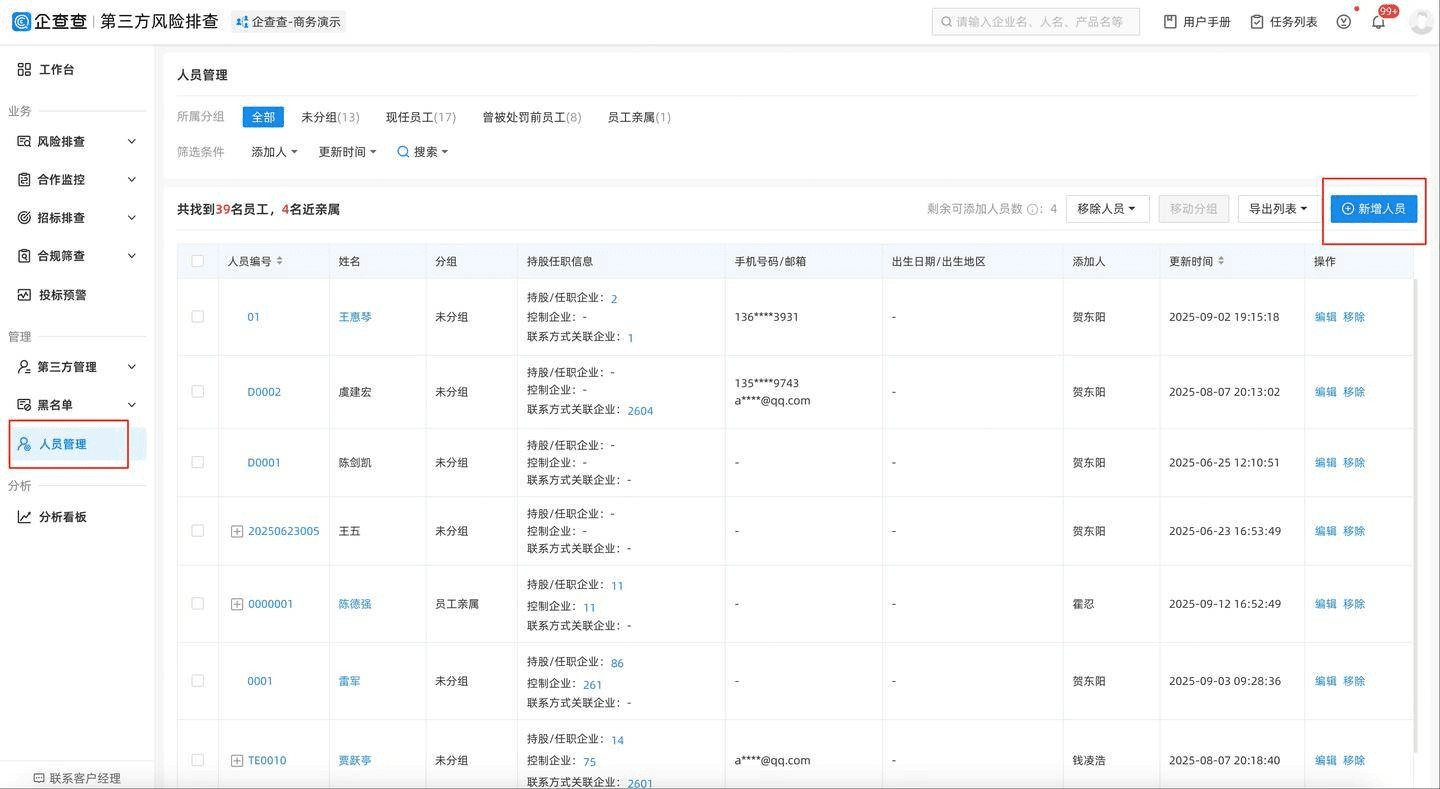Screen dimensions: 1440x789
Task: Open the 移除人员 dropdown
Action: [x=1107, y=208]
